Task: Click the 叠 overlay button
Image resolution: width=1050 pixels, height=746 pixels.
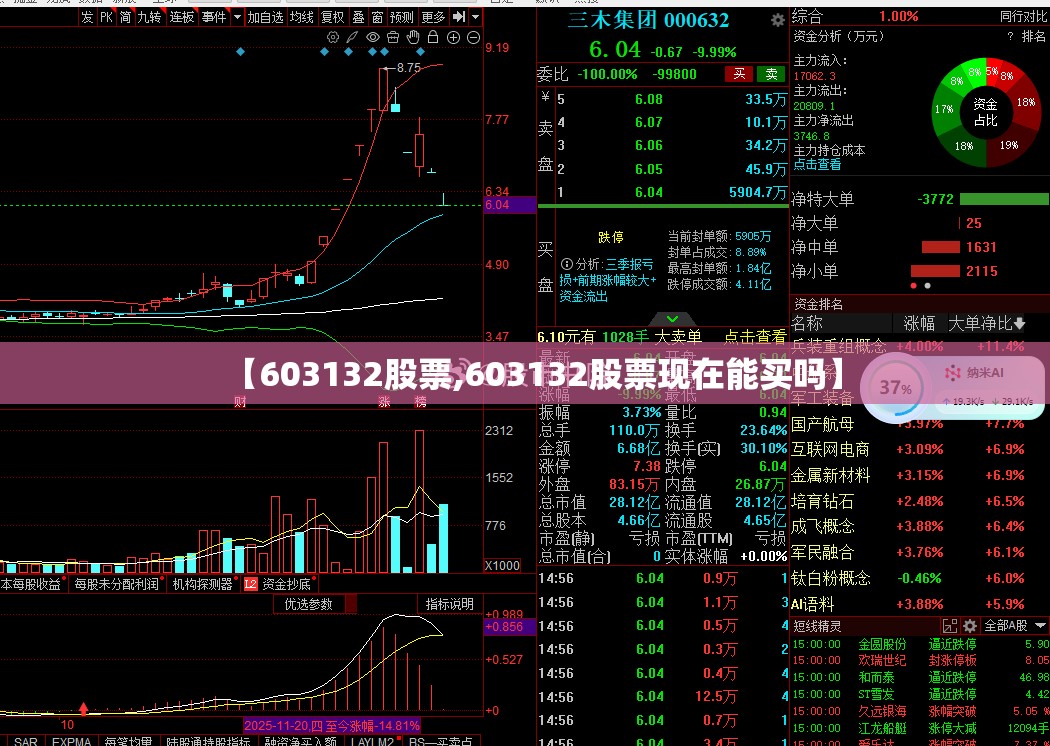Action: pyautogui.click(x=359, y=17)
